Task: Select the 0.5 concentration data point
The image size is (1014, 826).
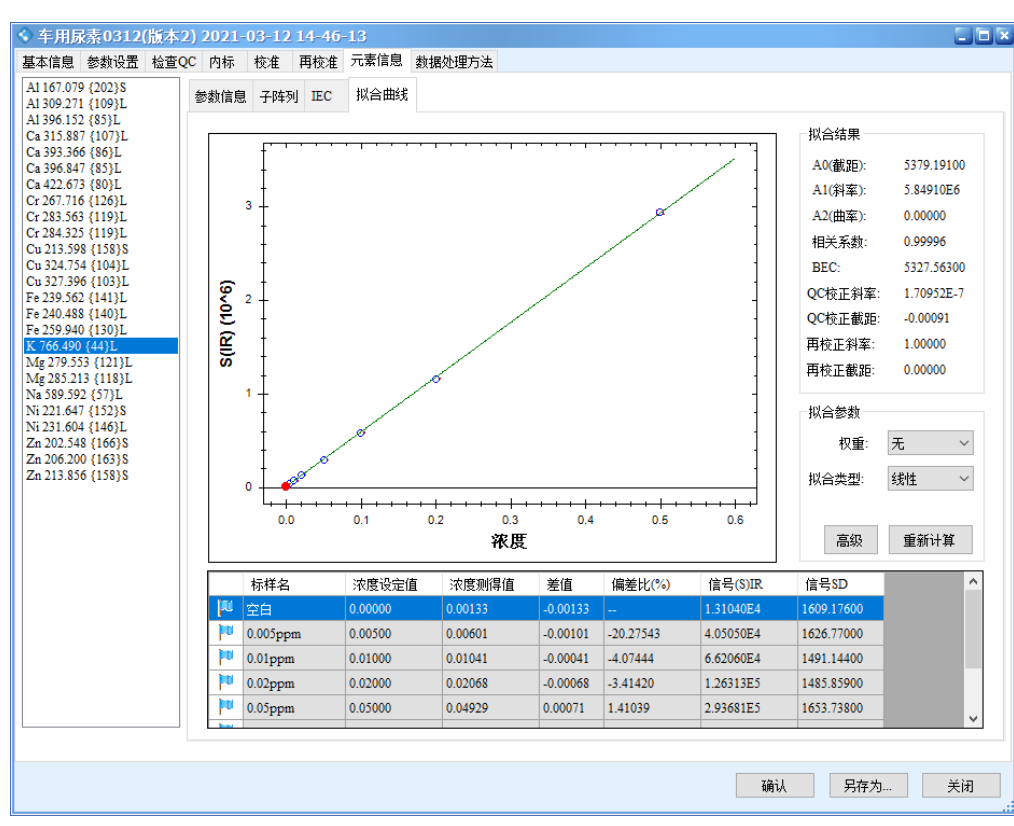Action: (x=660, y=212)
